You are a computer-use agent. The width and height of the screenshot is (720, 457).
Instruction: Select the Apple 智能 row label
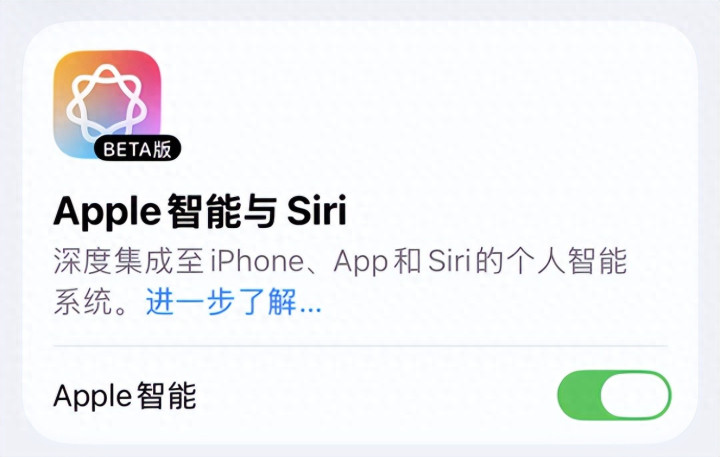click(x=125, y=395)
